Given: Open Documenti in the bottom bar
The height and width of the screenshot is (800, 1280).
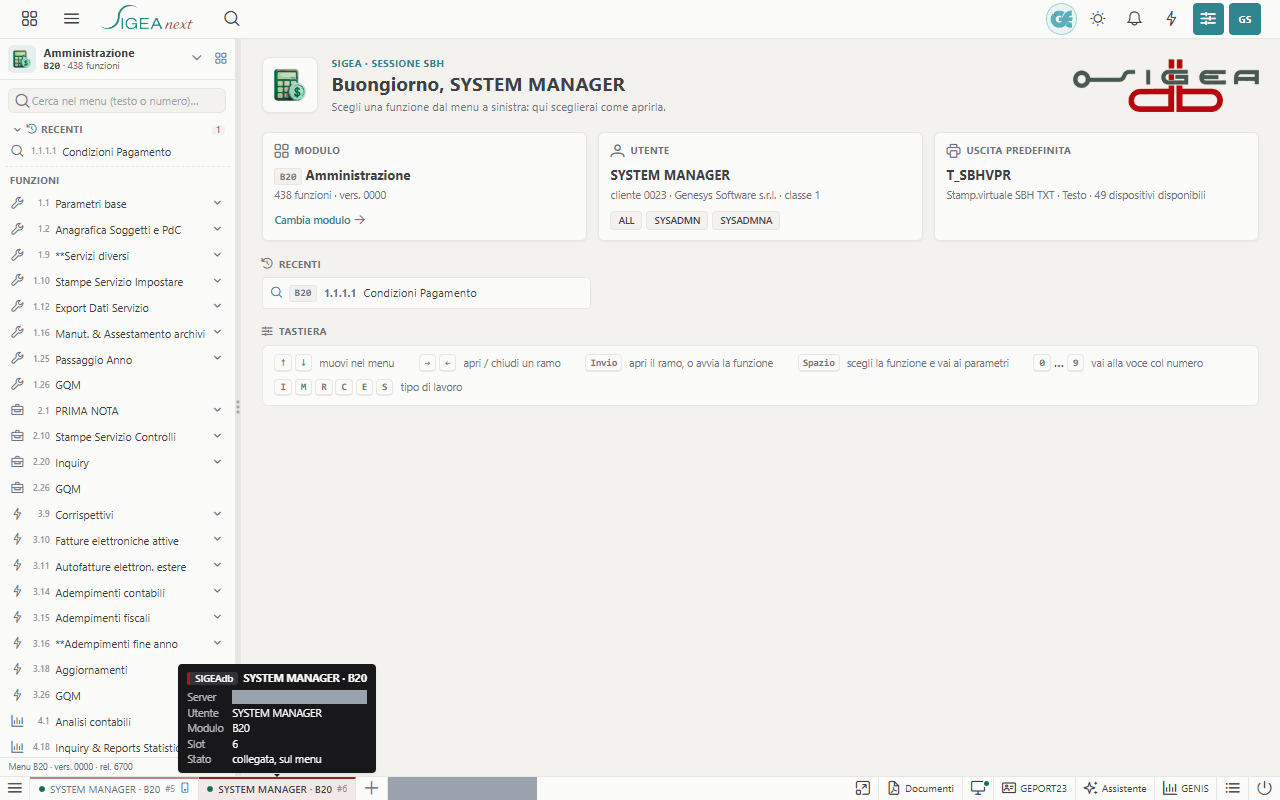Looking at the screenshot, I should (x=921, y=789).
